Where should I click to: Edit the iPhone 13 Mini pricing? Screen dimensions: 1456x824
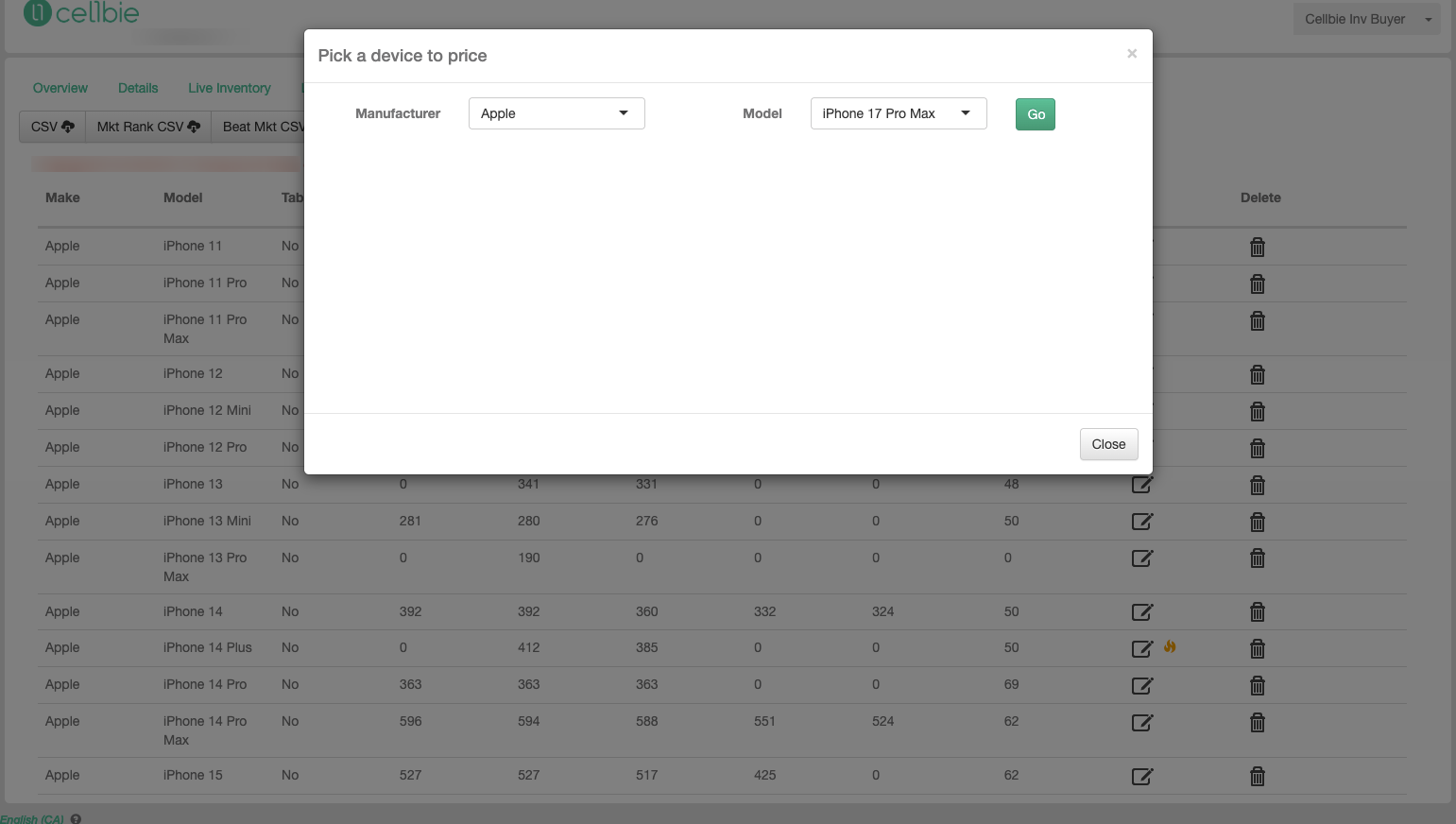[1142, 522]
